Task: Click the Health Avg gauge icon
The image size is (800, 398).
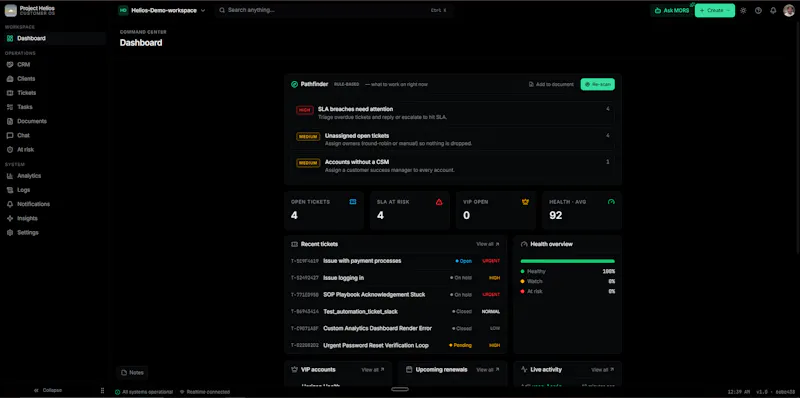Action: tap(611, 202)
